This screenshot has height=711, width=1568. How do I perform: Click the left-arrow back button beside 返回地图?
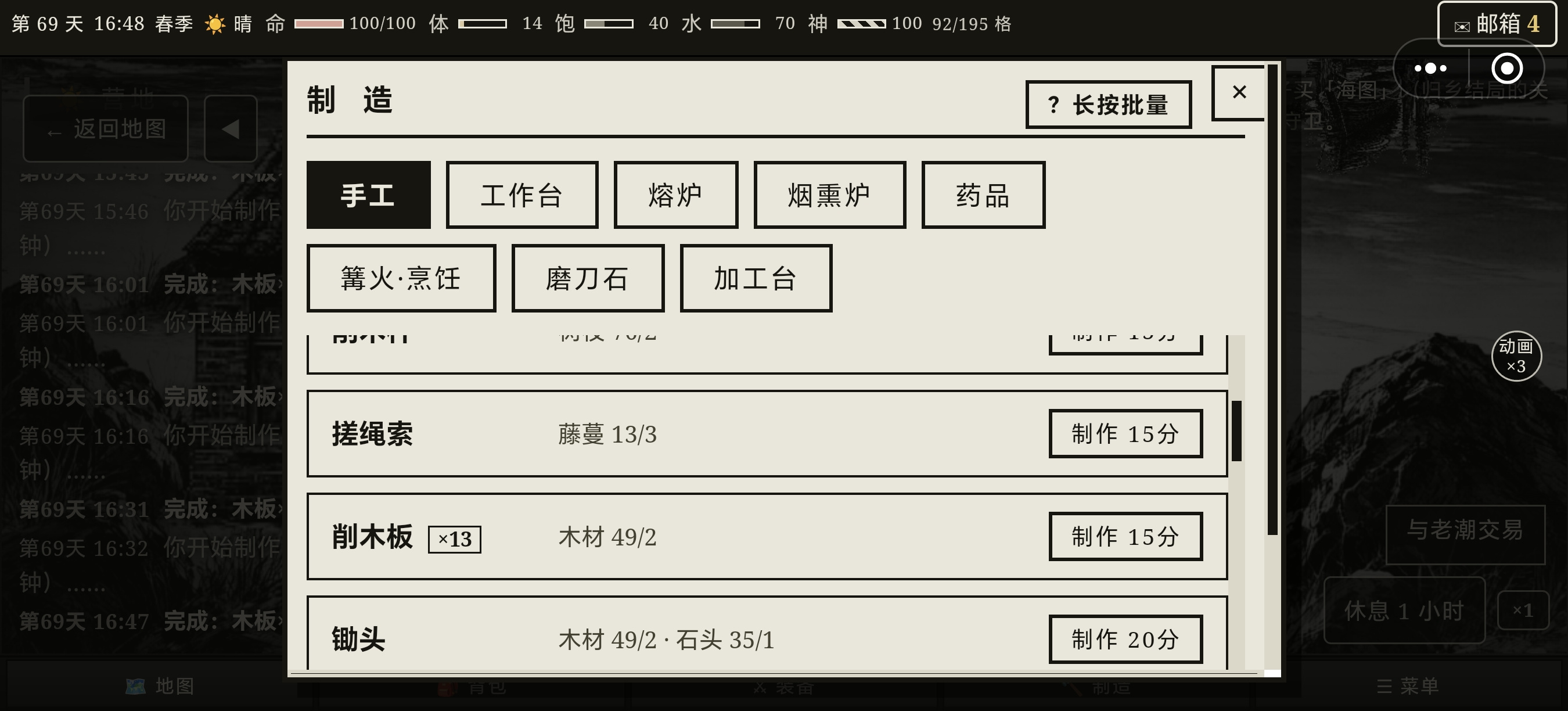pyautogui.click(x=231, y=128)
